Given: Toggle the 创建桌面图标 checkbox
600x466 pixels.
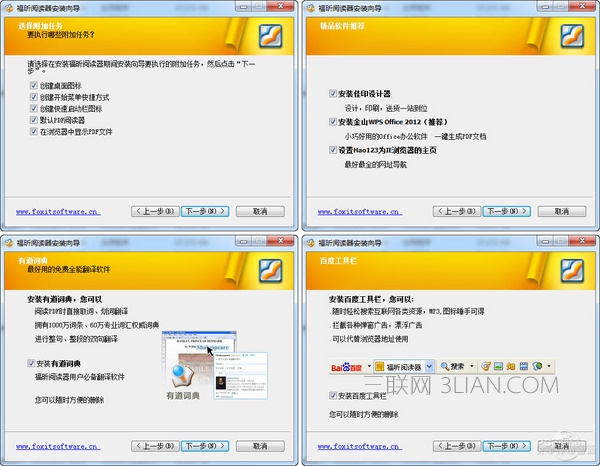Looking at the screenshot, I should coord(34,85).
